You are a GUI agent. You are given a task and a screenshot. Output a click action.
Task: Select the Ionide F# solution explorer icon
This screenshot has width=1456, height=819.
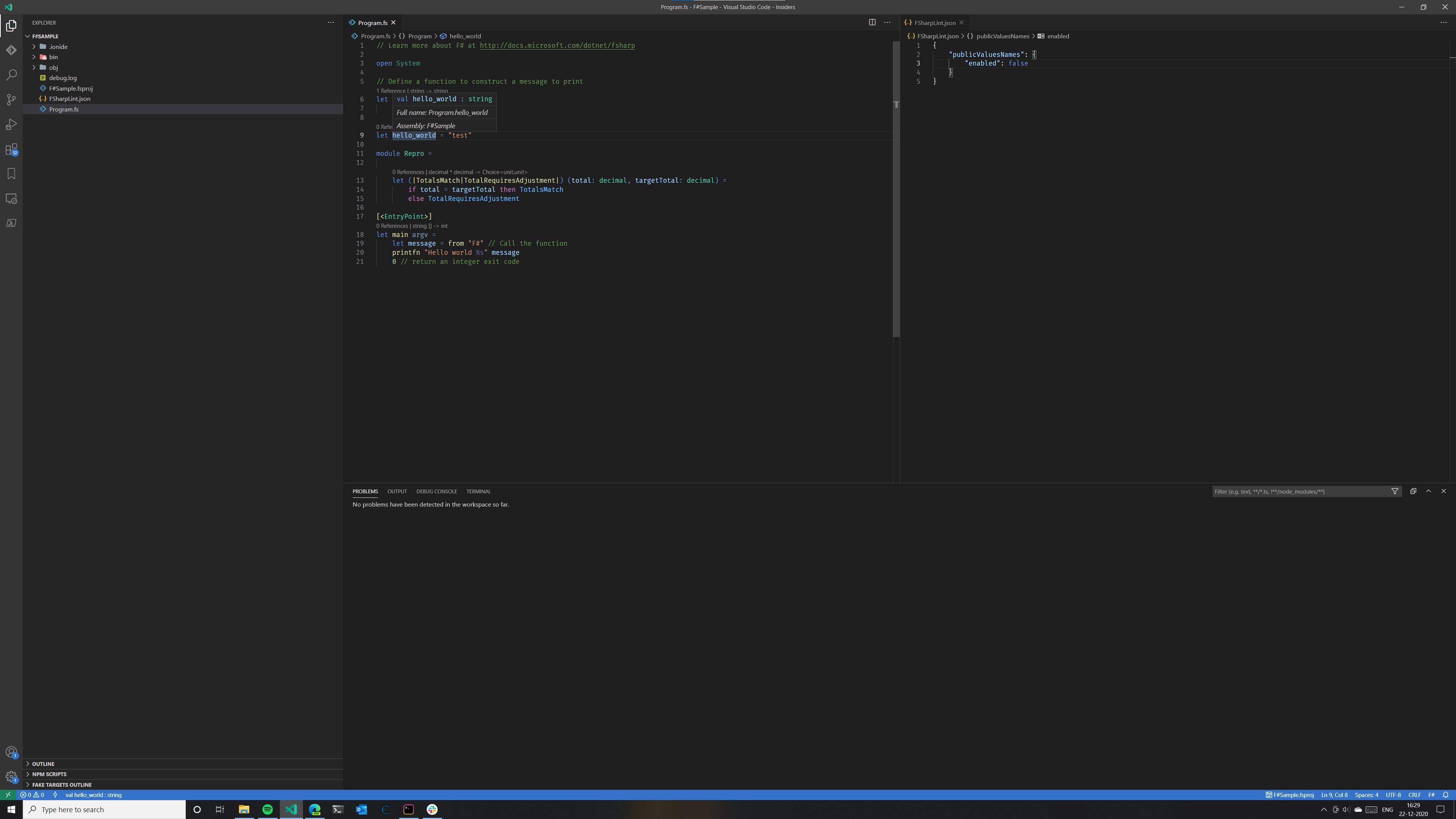click(x=11, y=50)
